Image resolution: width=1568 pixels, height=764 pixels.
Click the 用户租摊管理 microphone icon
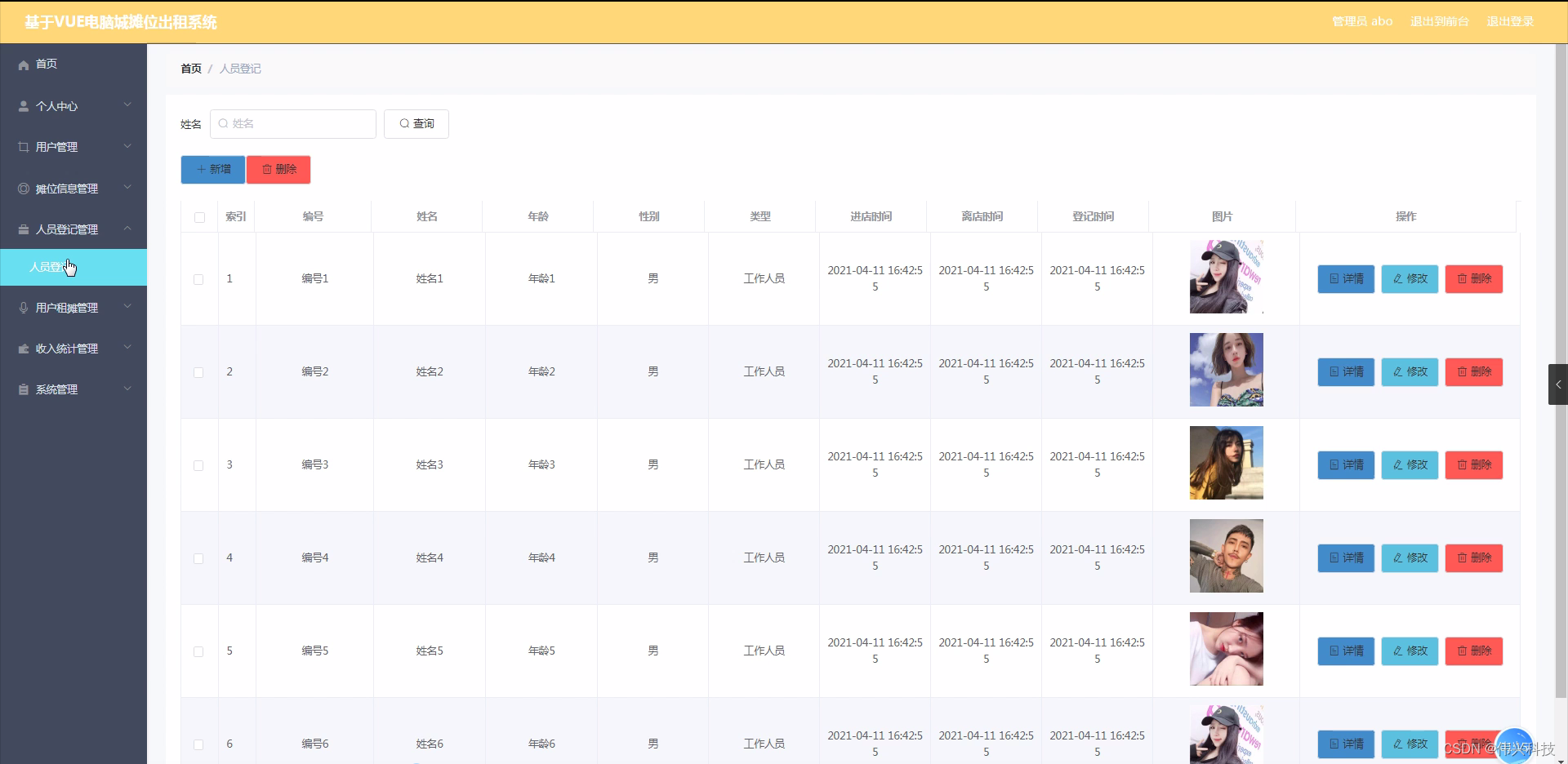click(23, 308)
